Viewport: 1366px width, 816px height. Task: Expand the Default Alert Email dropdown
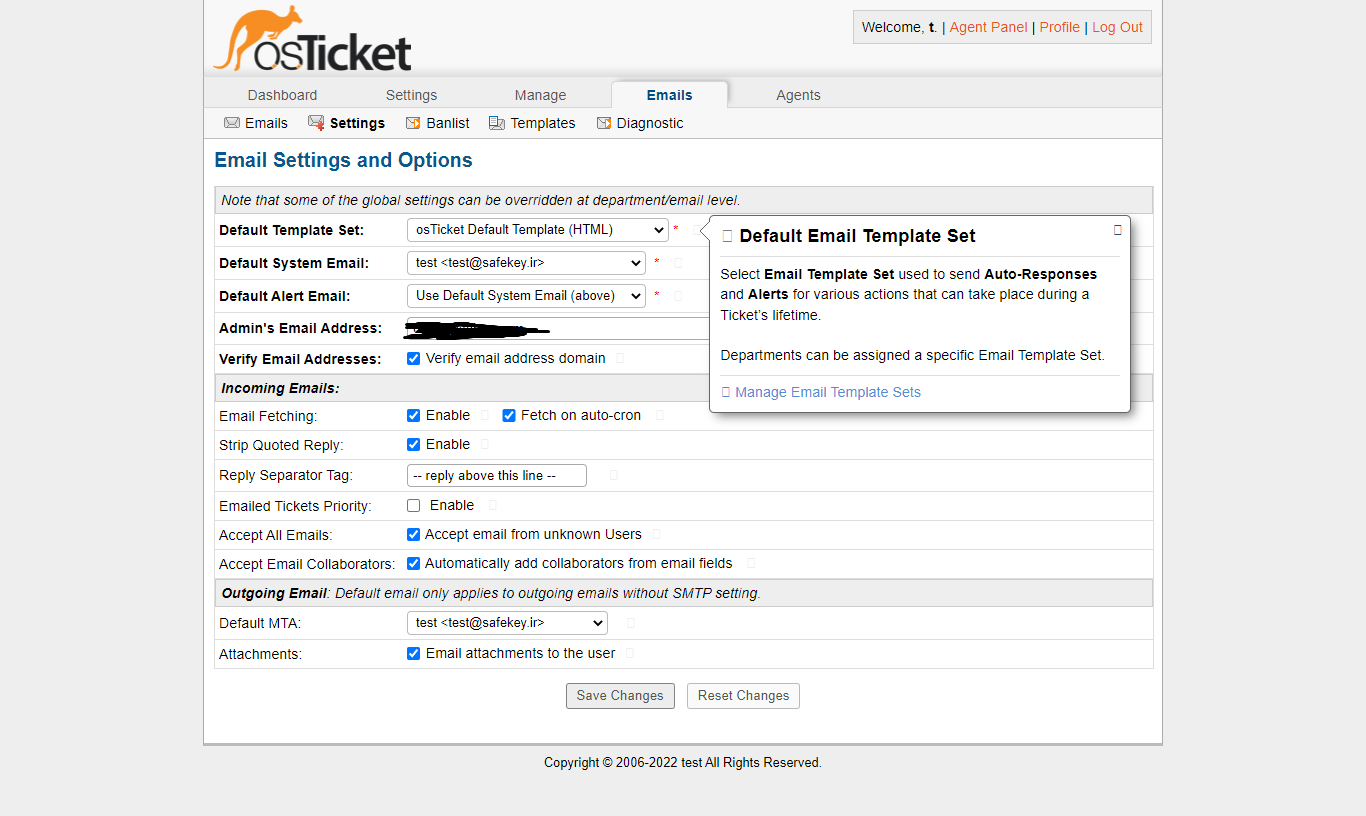click(526, 296)
